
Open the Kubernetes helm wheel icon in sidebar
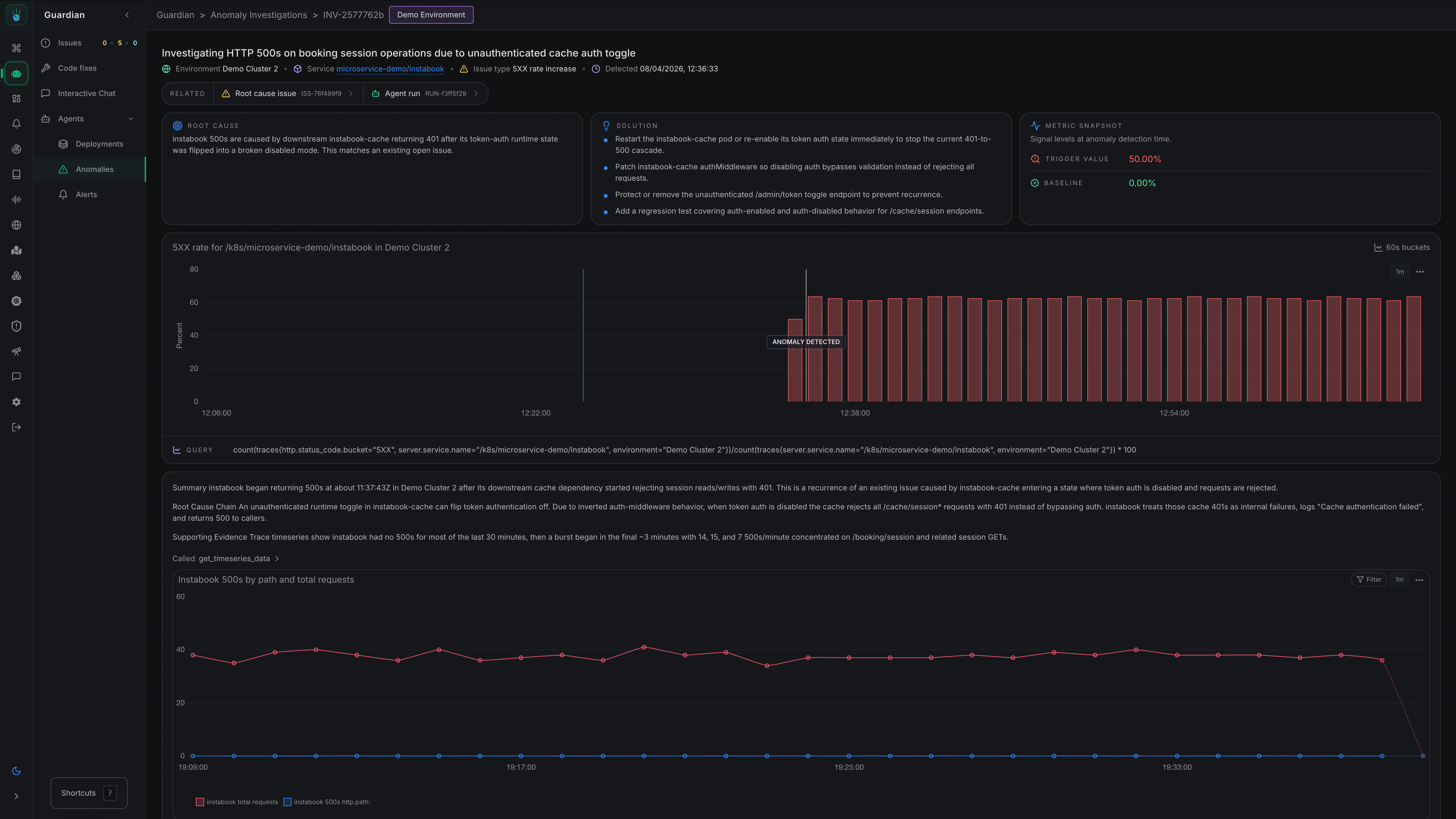[x=16, y=301]
